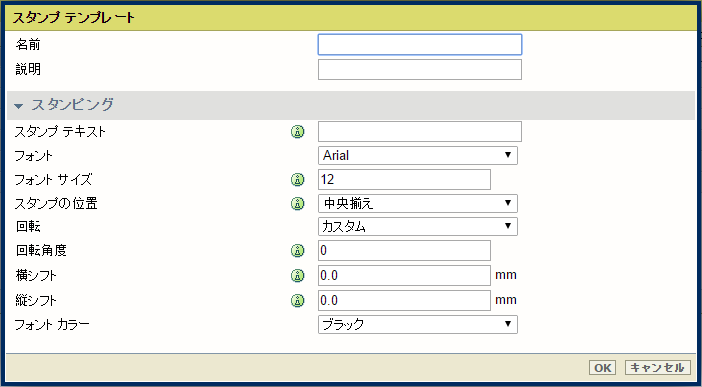Click the 回転角度 field containing 0

[404, 250]
